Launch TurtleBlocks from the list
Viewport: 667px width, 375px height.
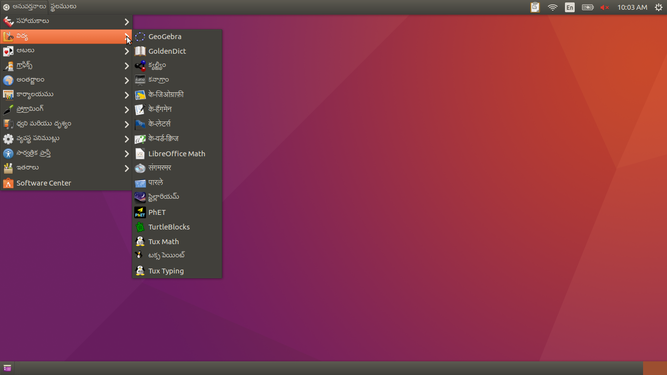[x=177, y=227]
